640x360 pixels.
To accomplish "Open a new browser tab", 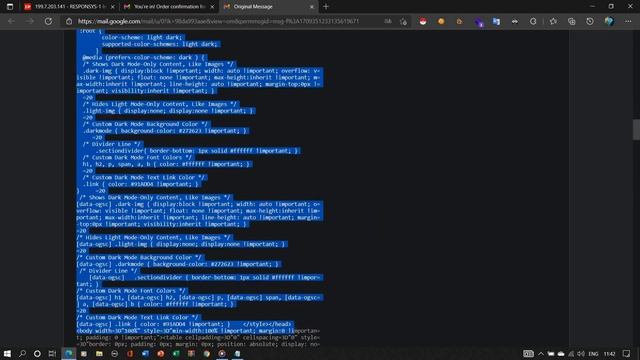I will click(326, 7).
